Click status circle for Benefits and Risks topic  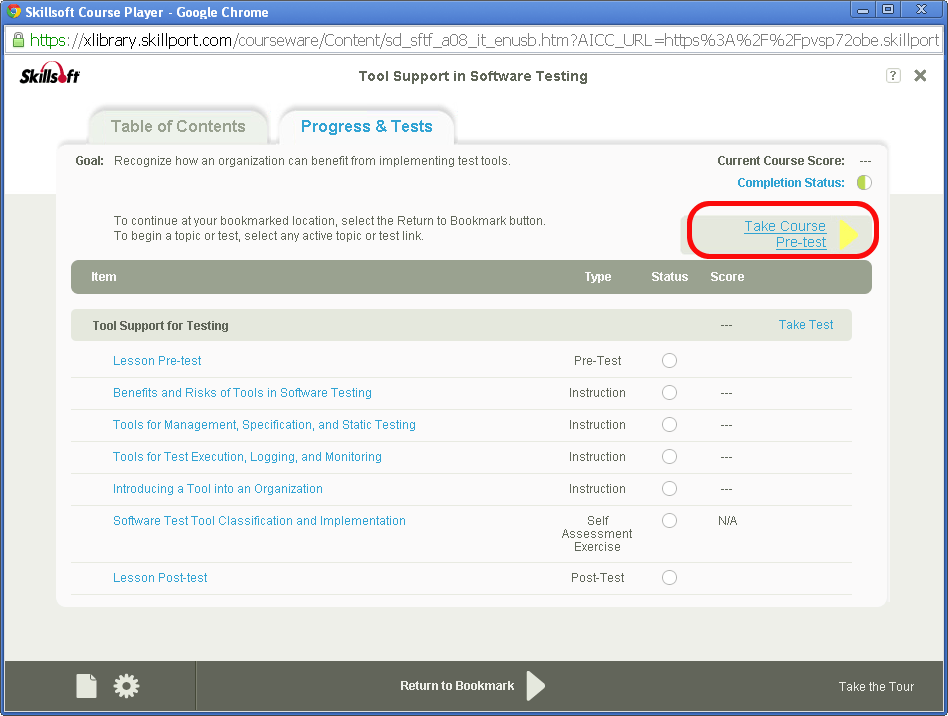(669, 393)
